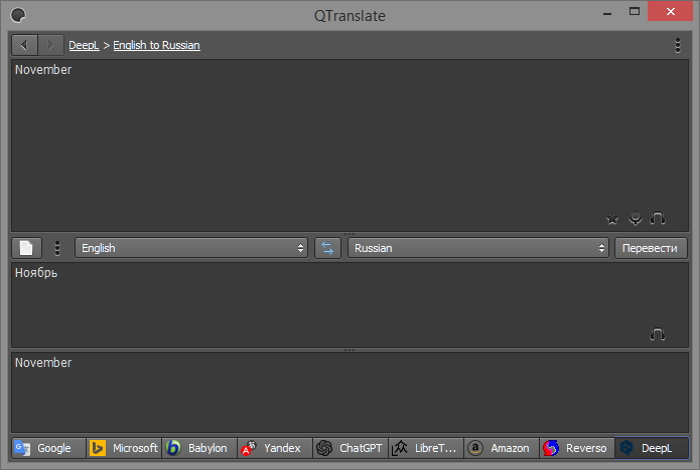Go forward with the right arrow button
The height and width of the screenshot is (470, 700).
point(50,45)
